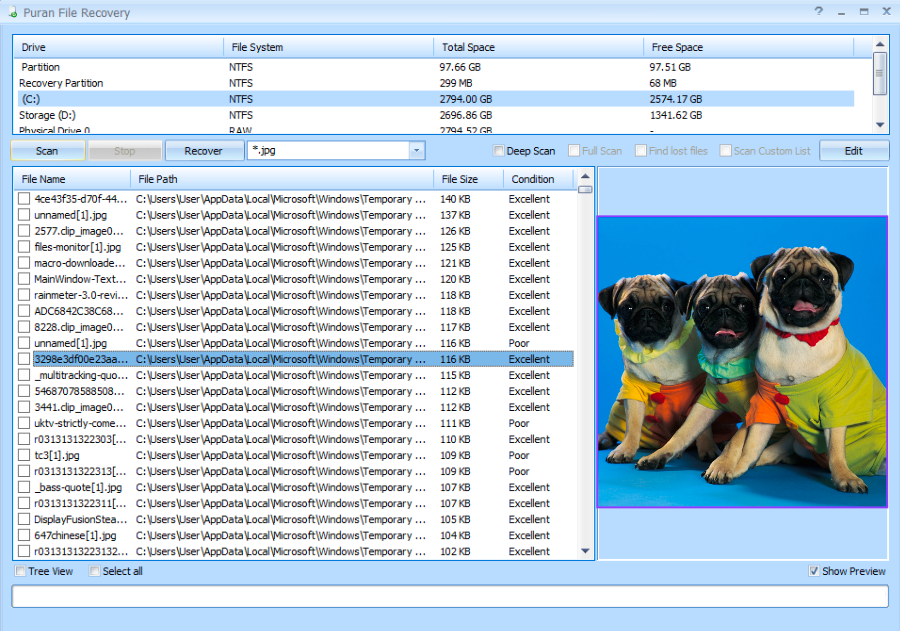
Task: Click the Recover button
Action: click(x=203, y=151)
